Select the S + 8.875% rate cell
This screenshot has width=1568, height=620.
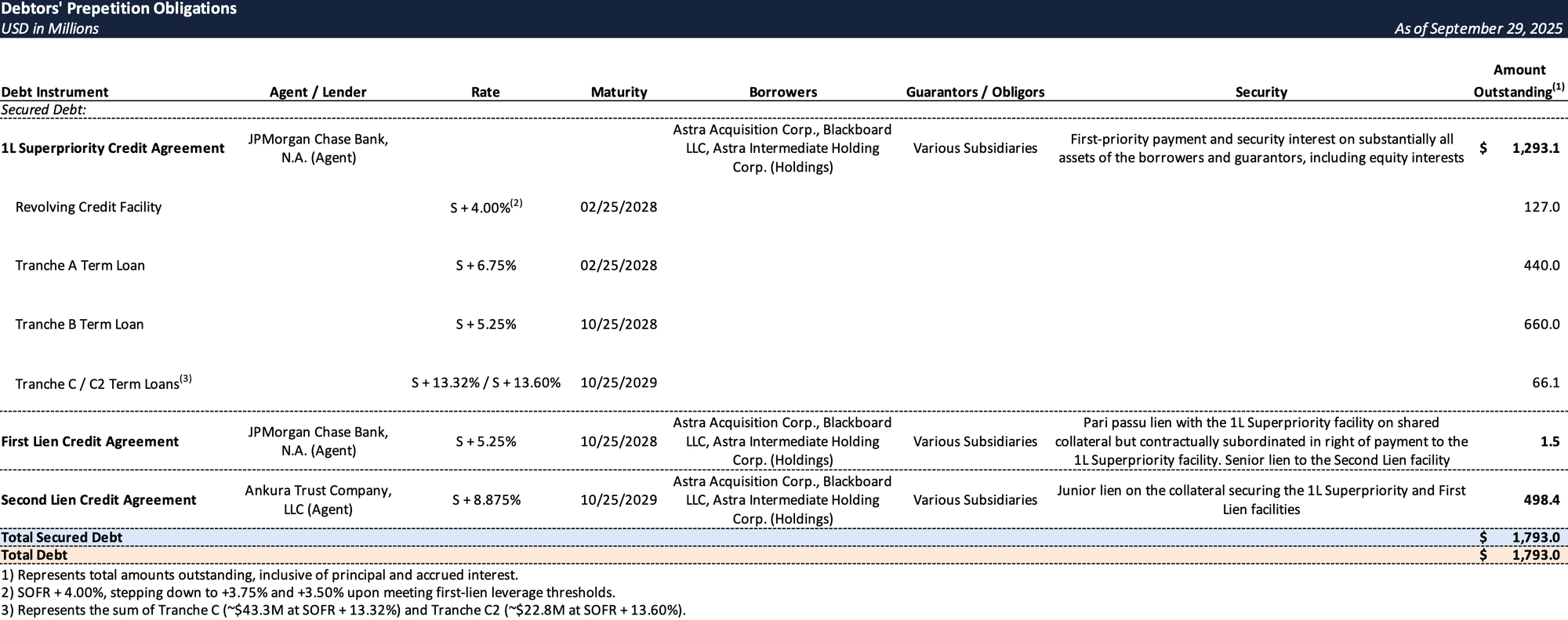coord(486,500)
